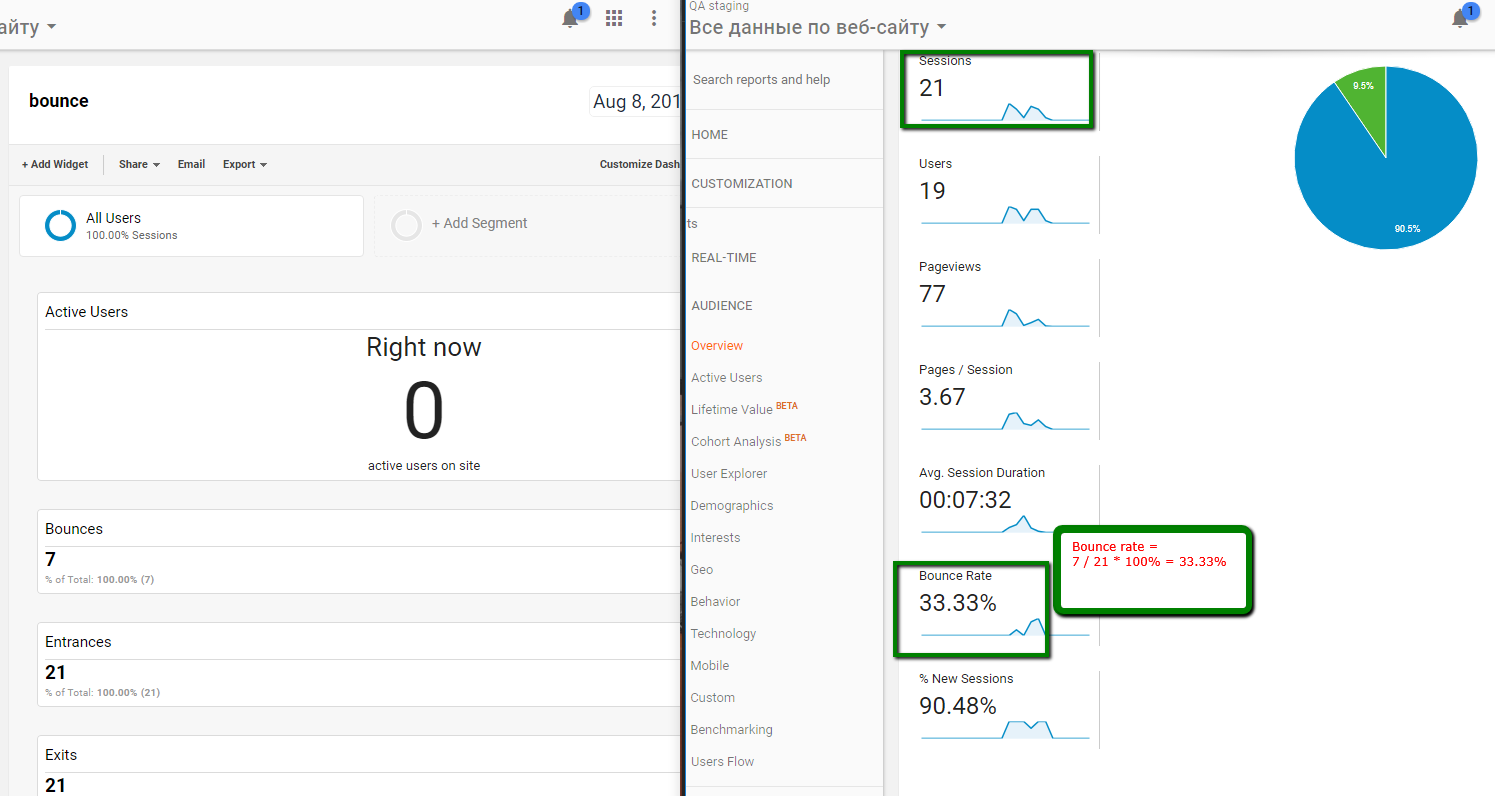The width and height of the screenshot is (1495, 796).
Task: Open the Aug 8 date range picker
Action: click(x=636, y=101)
